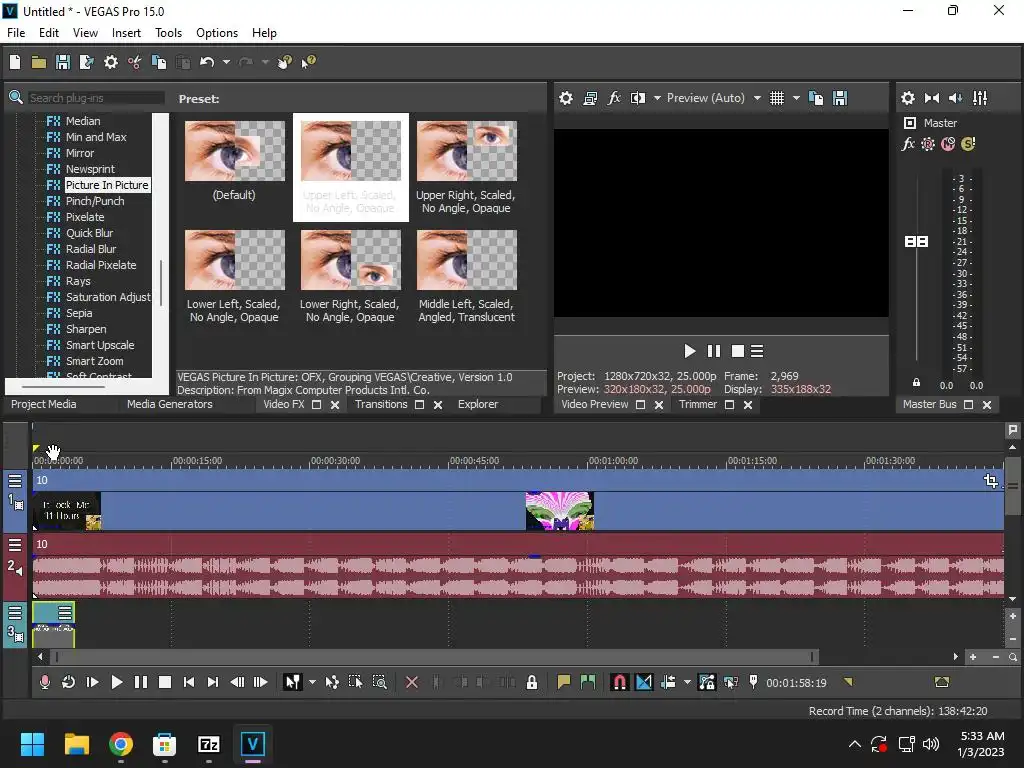Image resolution: width=1024 pixels, height=768 pixels.
Task: Click the Render As toolbar icon
Action: [86, 62]
